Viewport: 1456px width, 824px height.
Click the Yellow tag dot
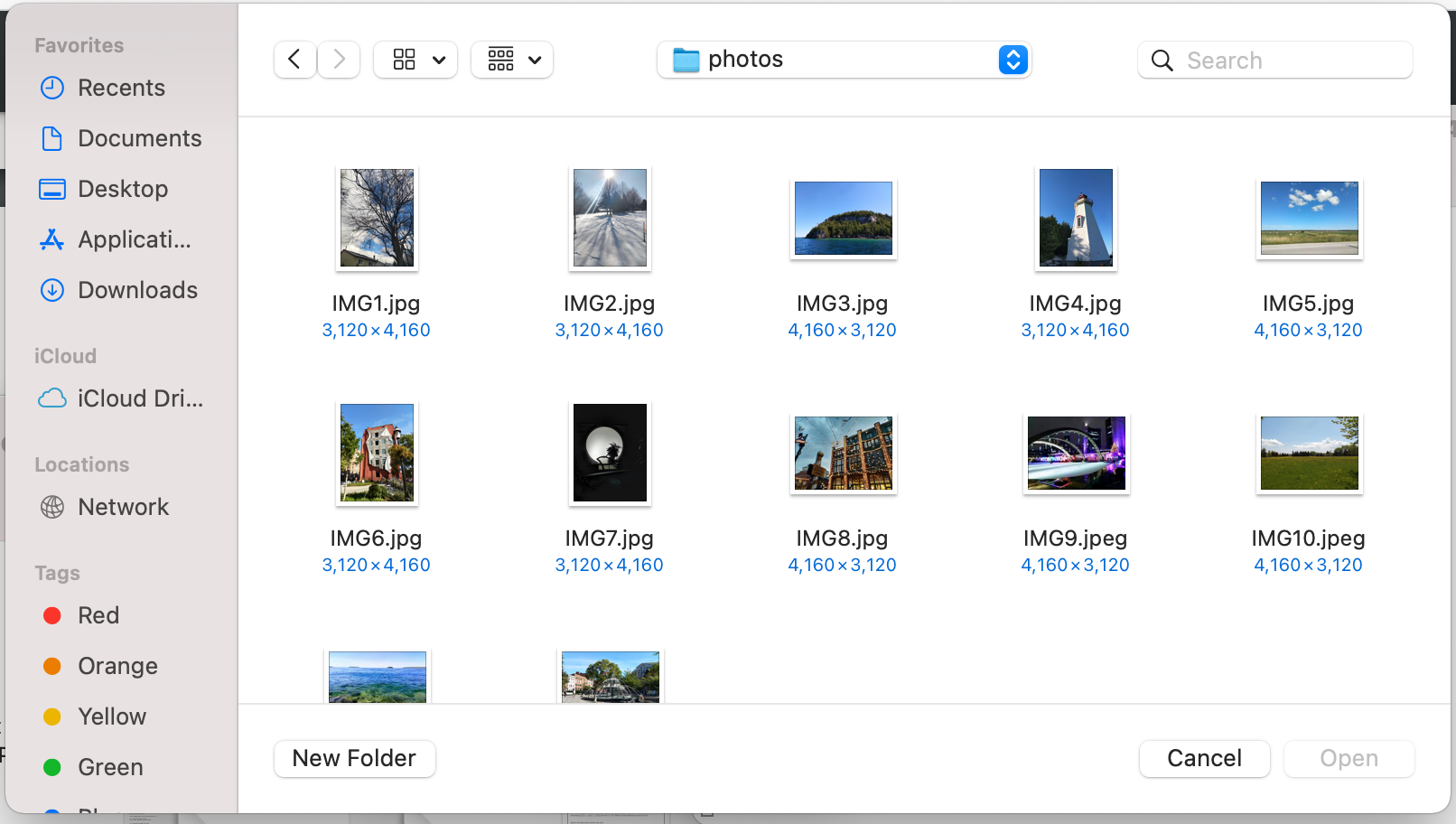coord(52,716)
